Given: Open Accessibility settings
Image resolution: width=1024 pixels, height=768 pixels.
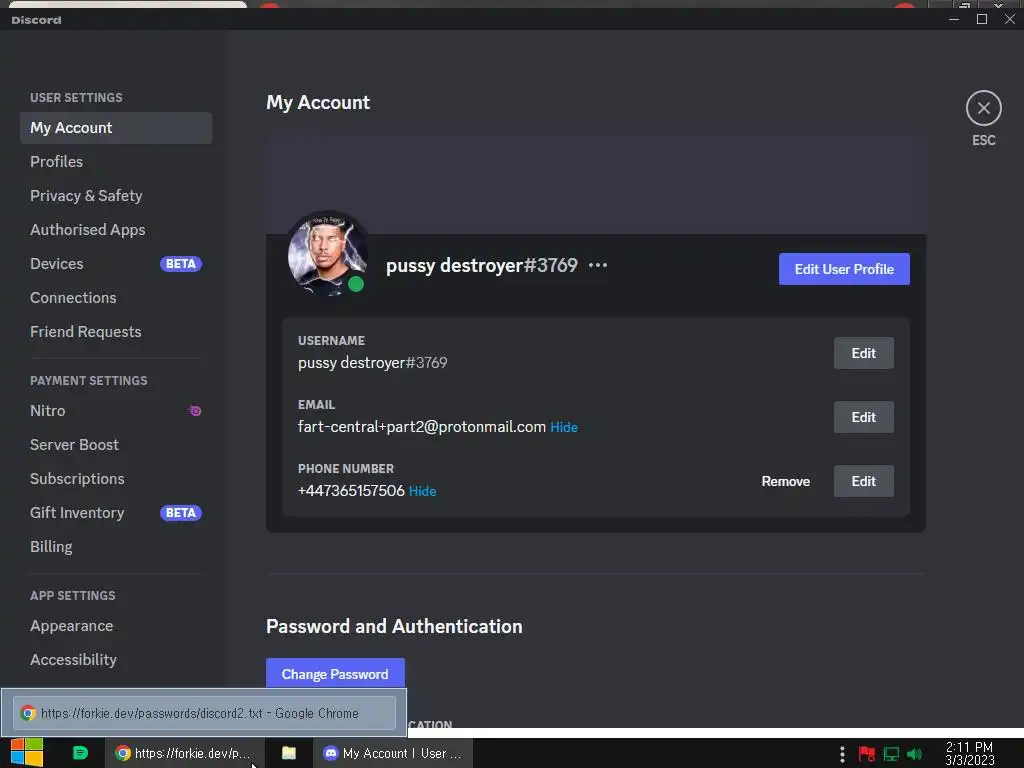Looking at the screenshot, I should (x=116, y=660).
